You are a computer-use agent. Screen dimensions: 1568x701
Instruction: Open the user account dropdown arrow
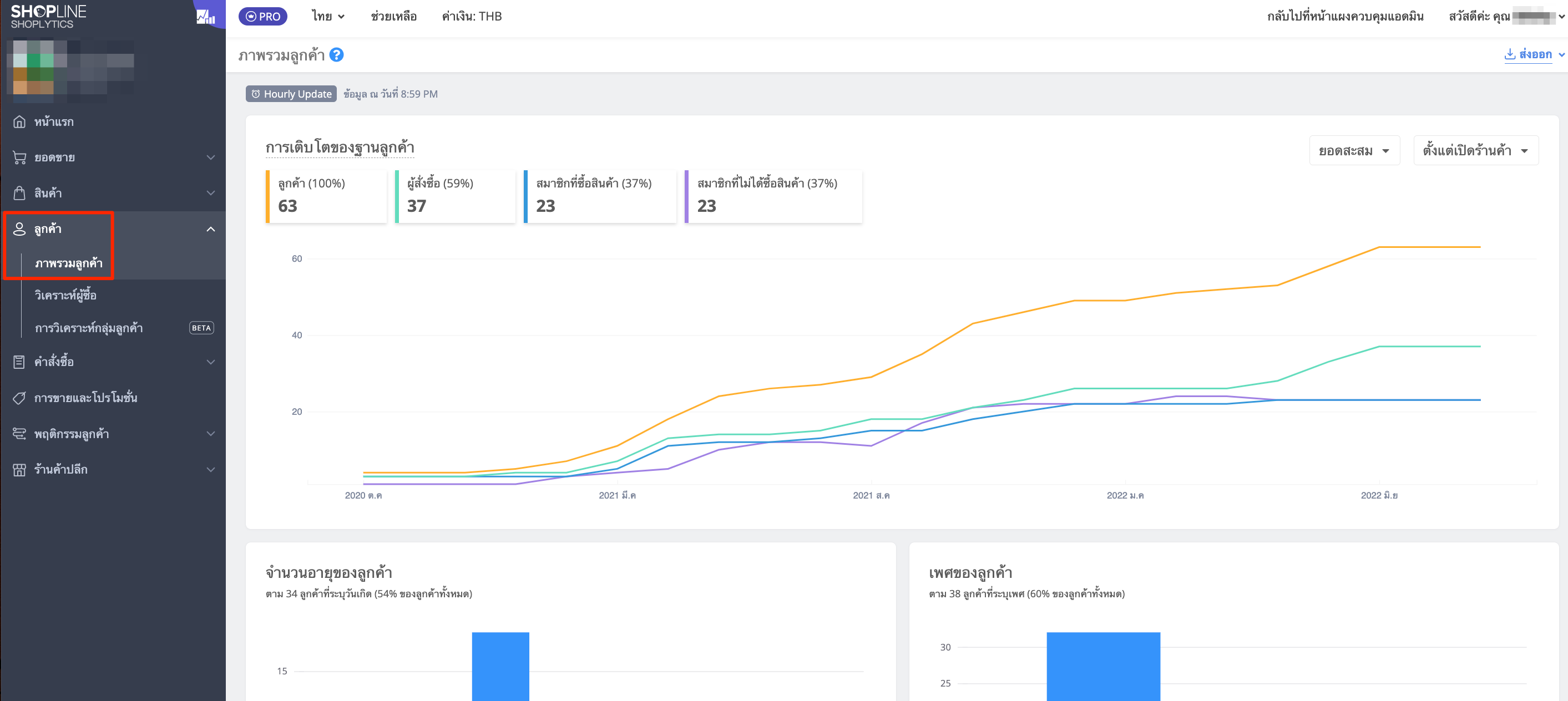(1562, 17)
